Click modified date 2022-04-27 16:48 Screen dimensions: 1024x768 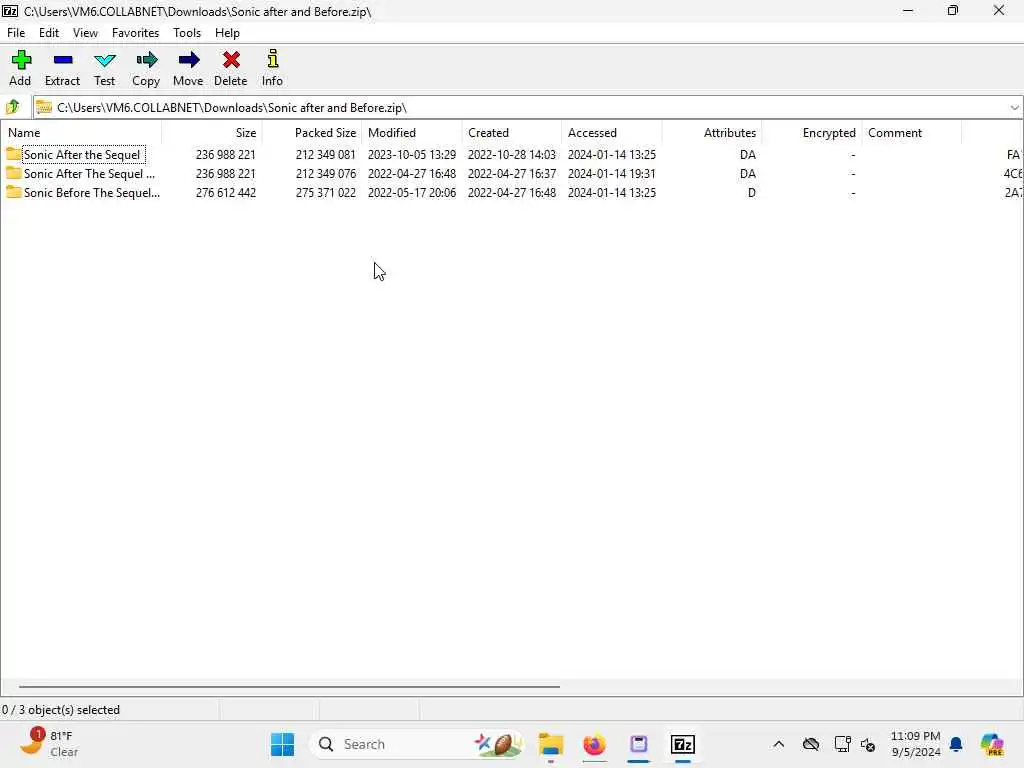click(x=412, y=174)
